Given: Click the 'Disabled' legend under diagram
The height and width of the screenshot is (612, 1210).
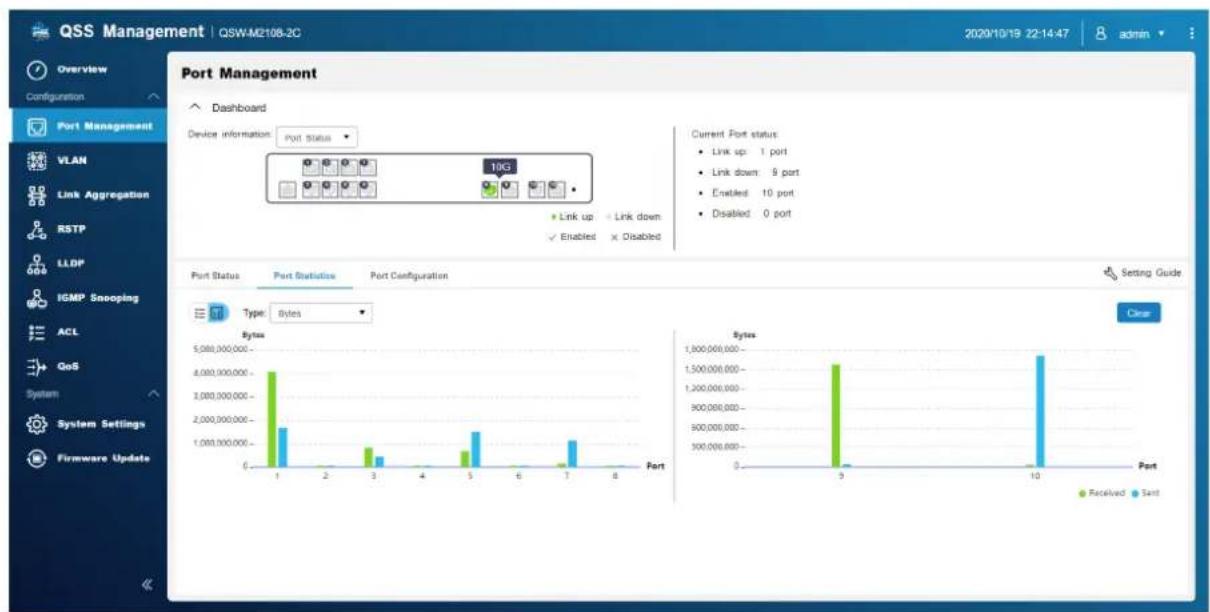Looking at the screenshot, I should [x=635, y=235].
